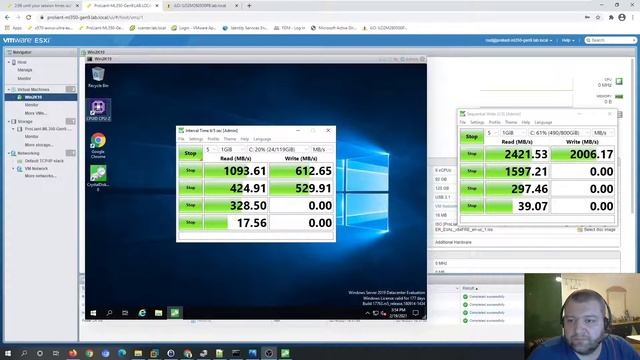Click the 2006.17 write result bar
This screenshot has height=360, width=640.
(582, 154)
